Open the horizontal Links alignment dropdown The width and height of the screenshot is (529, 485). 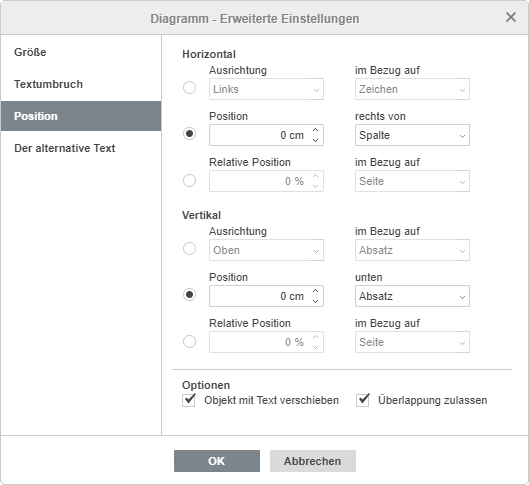(x=266, y=89)
